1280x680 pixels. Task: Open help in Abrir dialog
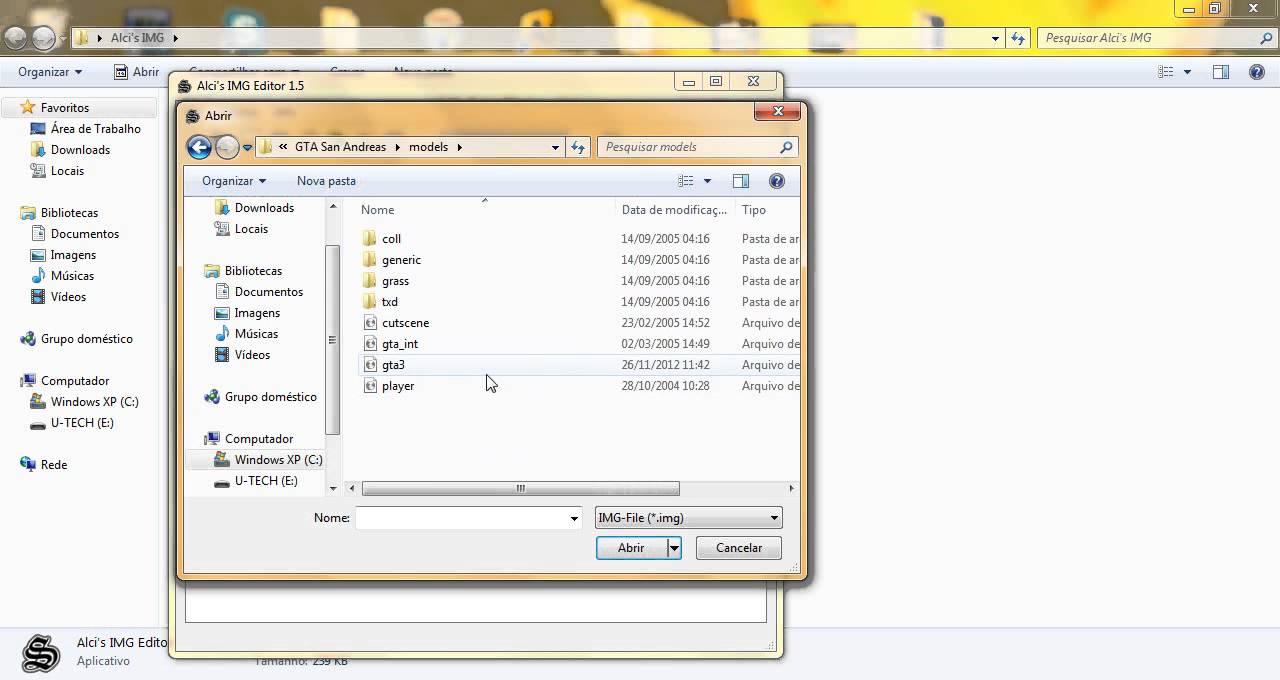click(777, 181)
